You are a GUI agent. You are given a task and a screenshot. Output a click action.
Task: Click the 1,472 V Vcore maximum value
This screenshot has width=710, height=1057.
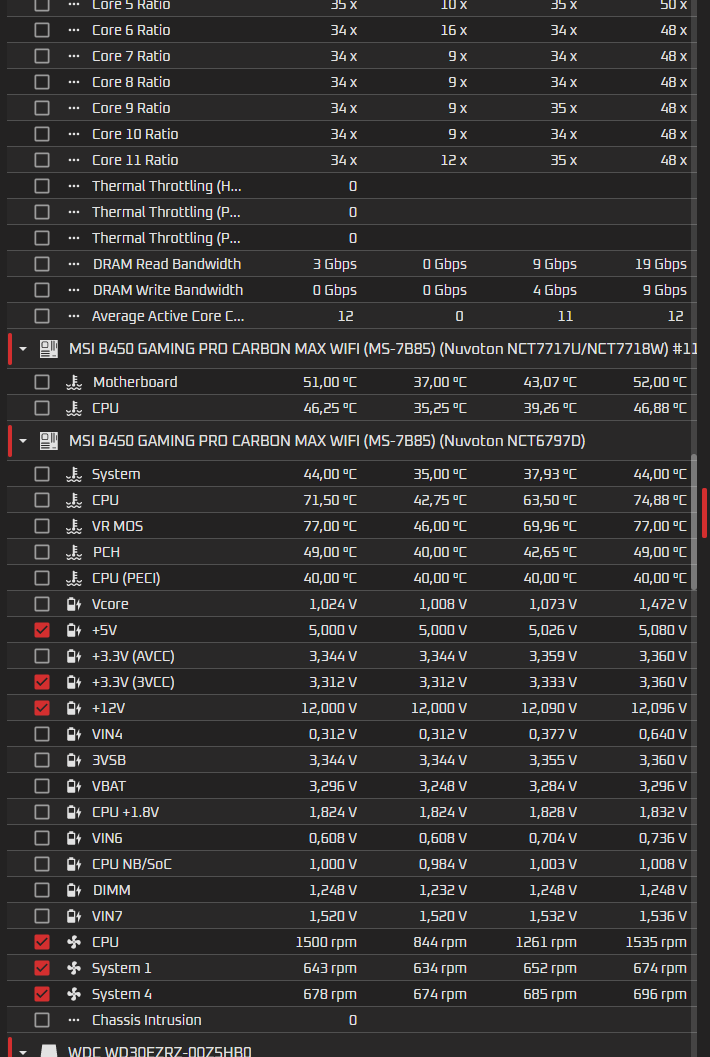tap(663, 604)
